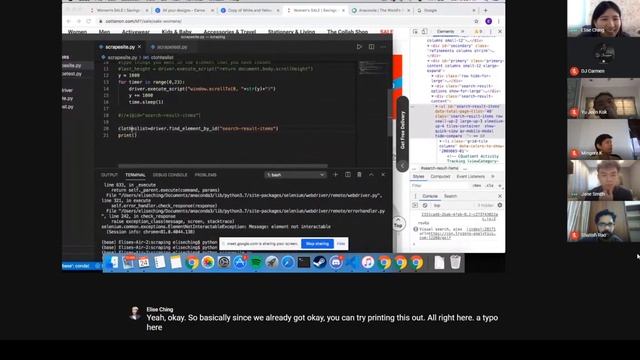Switch to the scrapesite.py editor tab

tap(120, 47)
